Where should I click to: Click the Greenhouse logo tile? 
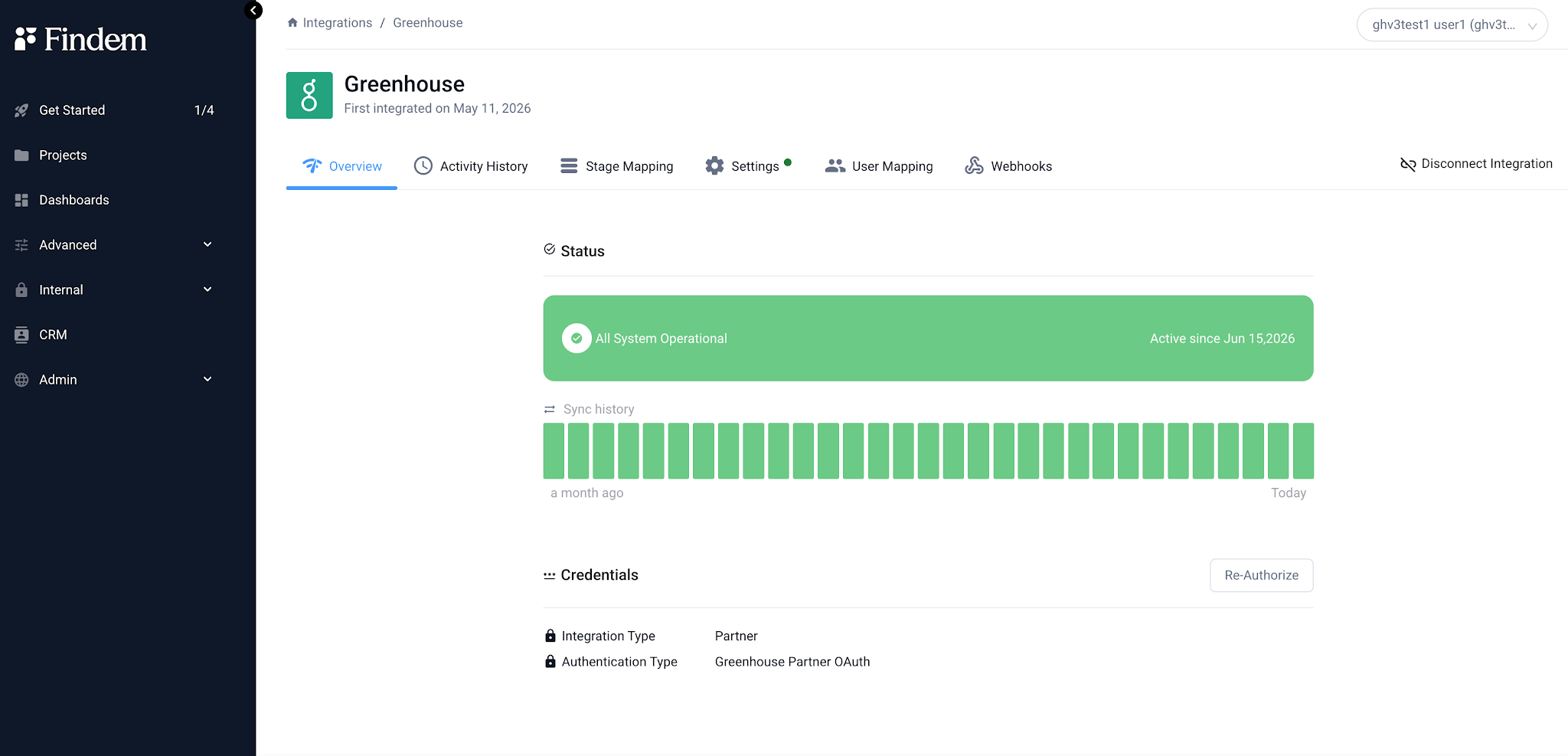point(309,95)
